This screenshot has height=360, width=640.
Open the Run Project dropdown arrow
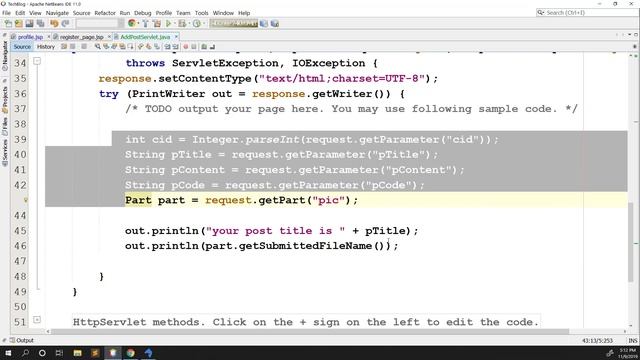pyautogui.click(x=174, y=24)
